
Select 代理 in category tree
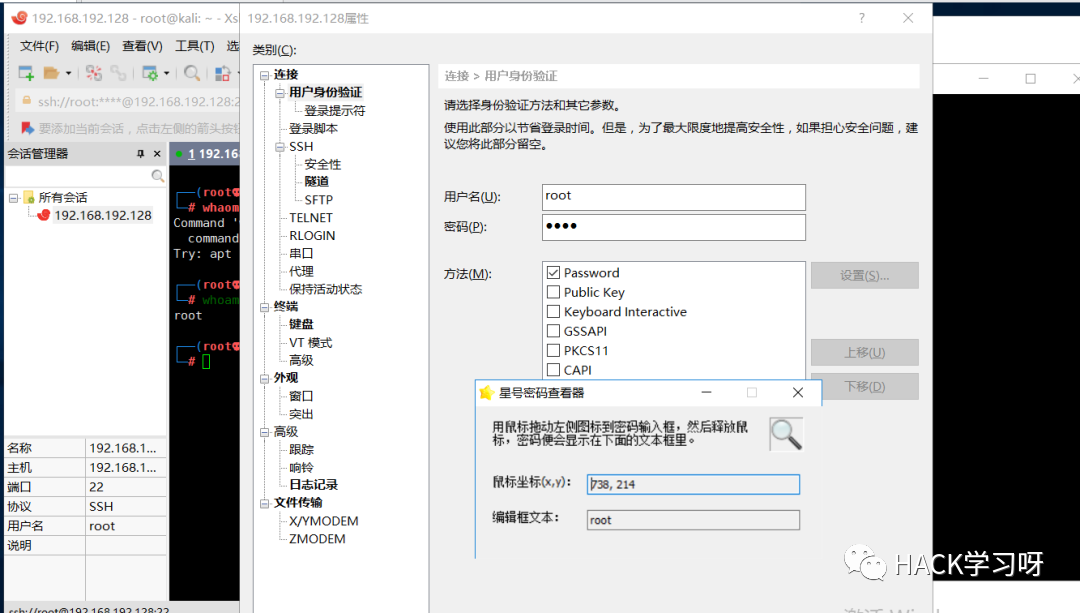(301, 271)
